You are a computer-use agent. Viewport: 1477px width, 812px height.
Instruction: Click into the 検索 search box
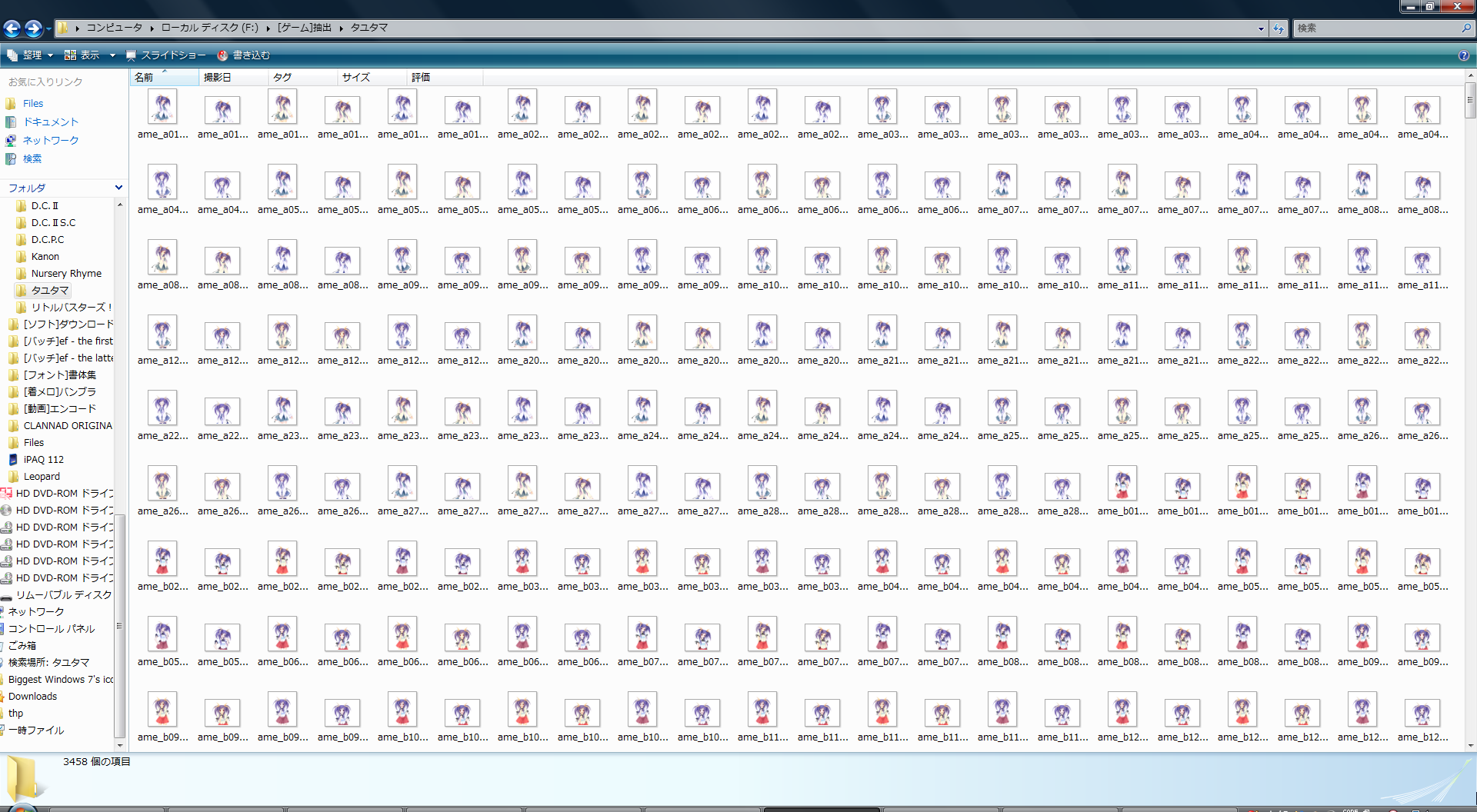[1376, 28]
